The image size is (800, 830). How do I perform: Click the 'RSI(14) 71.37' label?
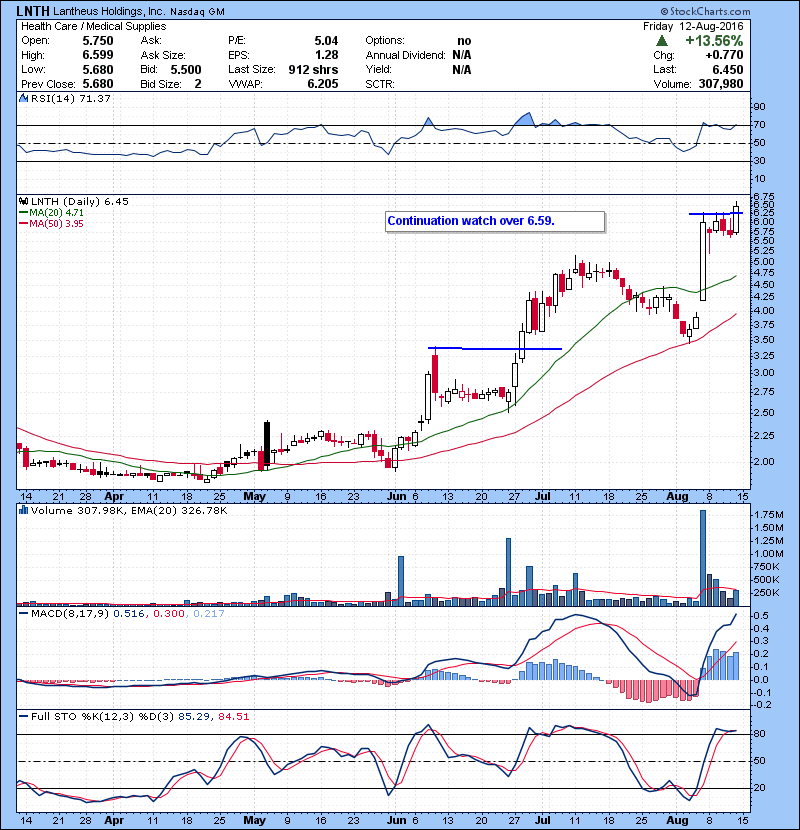point(71,98)
